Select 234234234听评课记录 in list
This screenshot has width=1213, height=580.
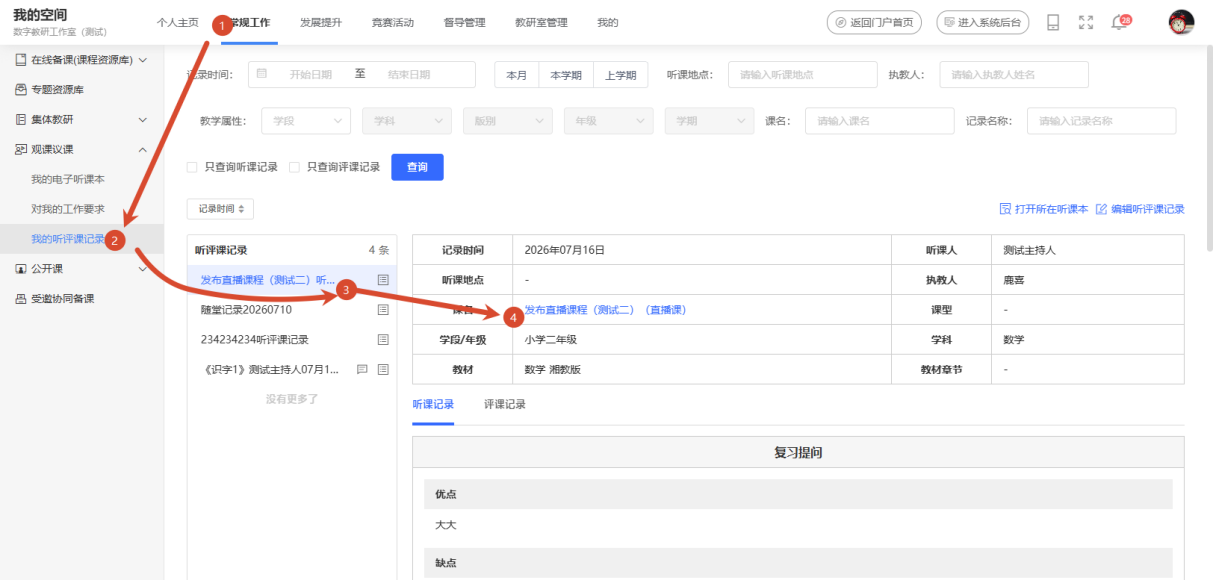[292, 339]
